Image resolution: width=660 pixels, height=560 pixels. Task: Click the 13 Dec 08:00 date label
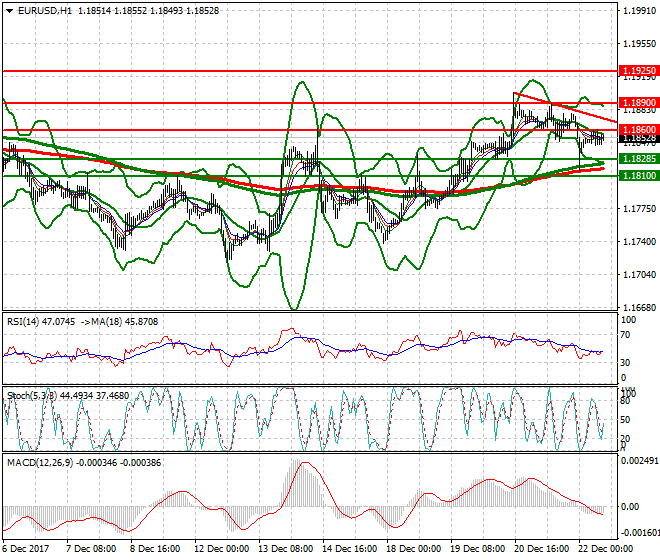(286, 549)
